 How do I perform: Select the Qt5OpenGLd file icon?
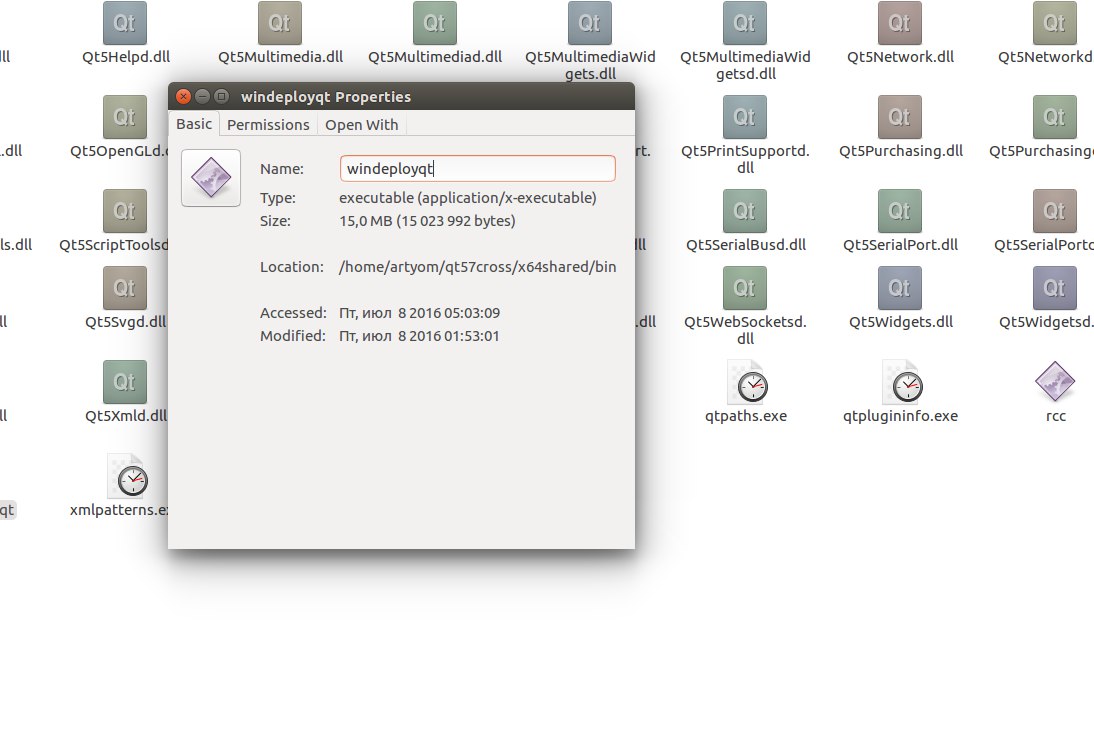point(125,117)
